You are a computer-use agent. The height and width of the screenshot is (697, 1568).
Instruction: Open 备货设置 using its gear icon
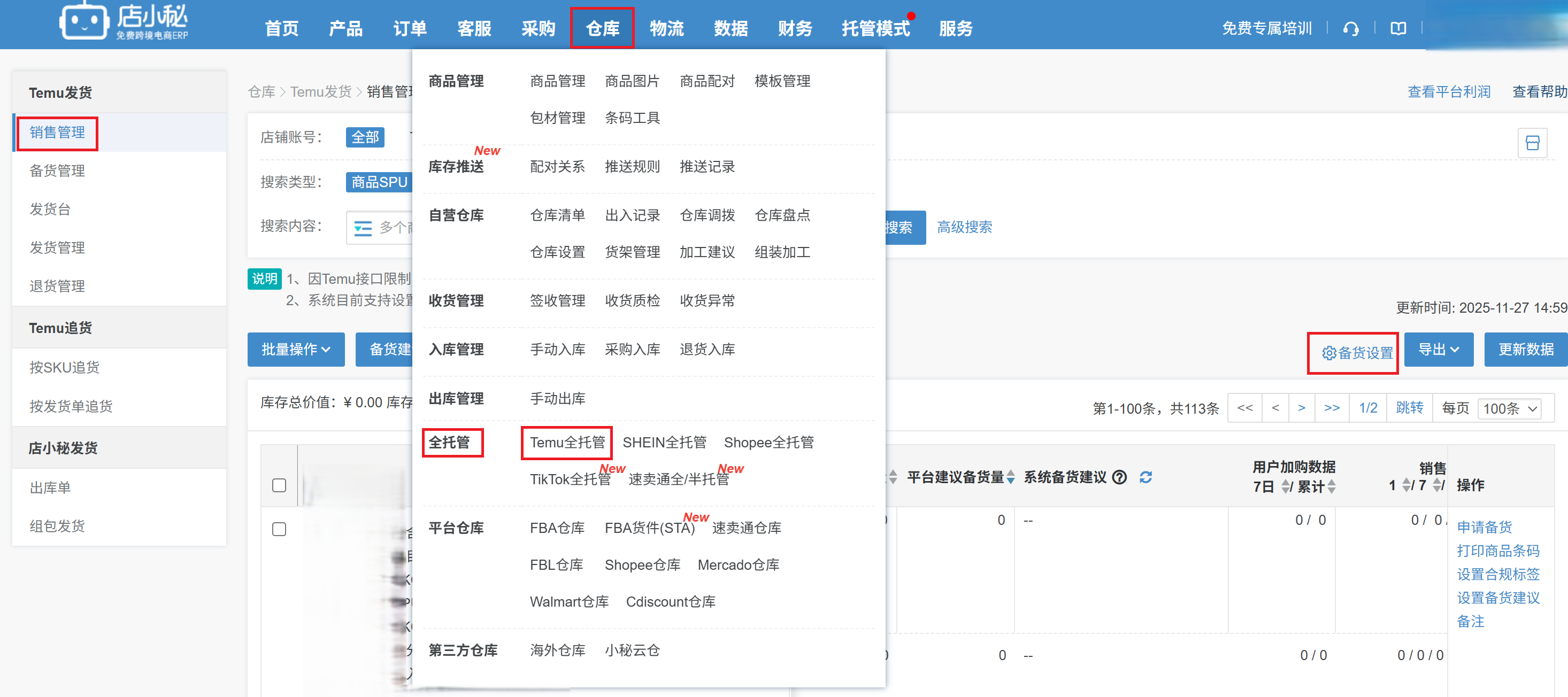[1328, 353]
